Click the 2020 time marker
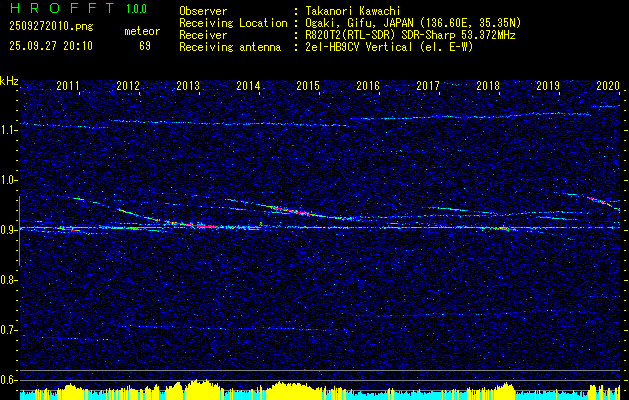The width and height of the screenshot is (629, 400). 608,86
